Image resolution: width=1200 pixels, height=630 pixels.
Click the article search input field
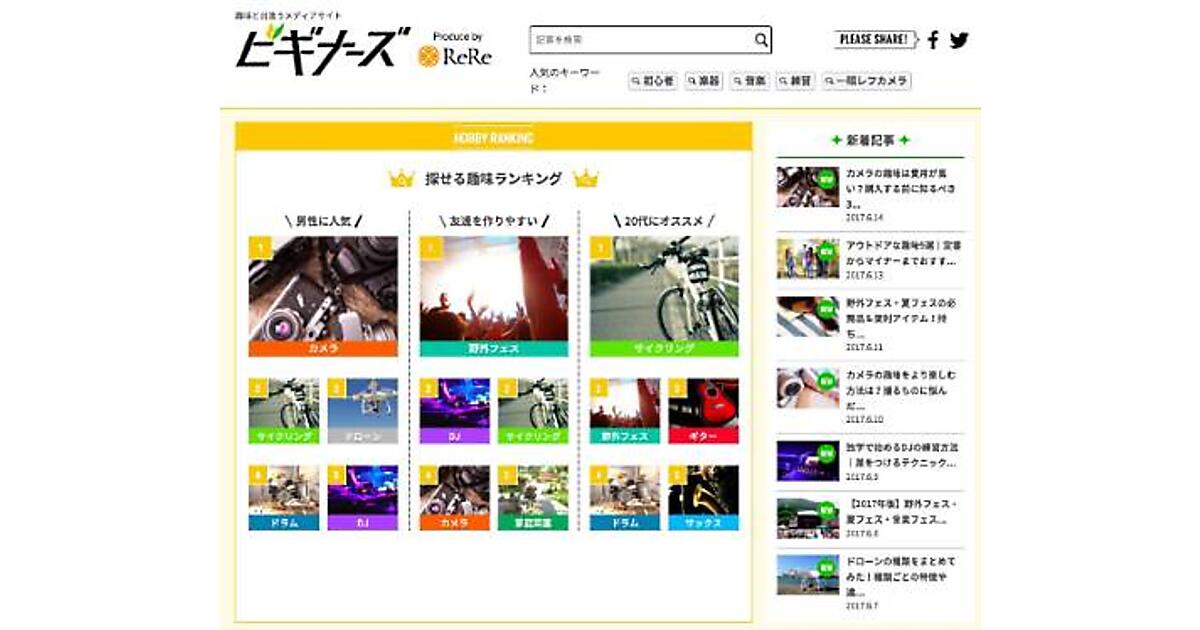coord(640,40)
